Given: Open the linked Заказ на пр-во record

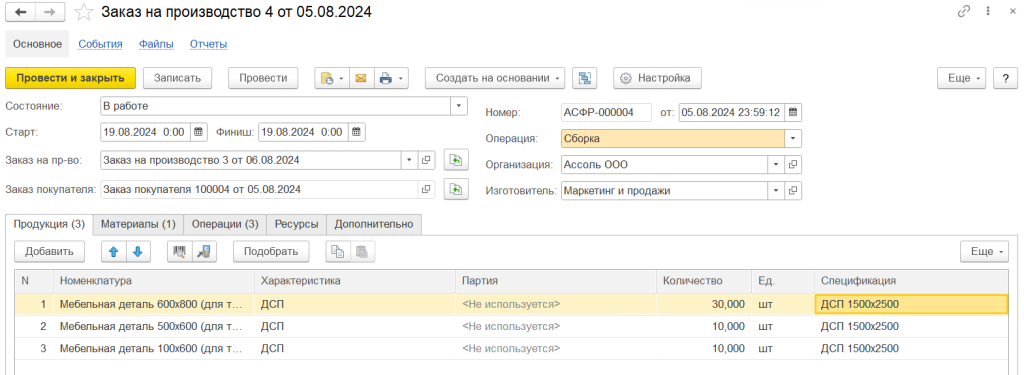Looking at the screenshot, I should click(x=426, y=159).
